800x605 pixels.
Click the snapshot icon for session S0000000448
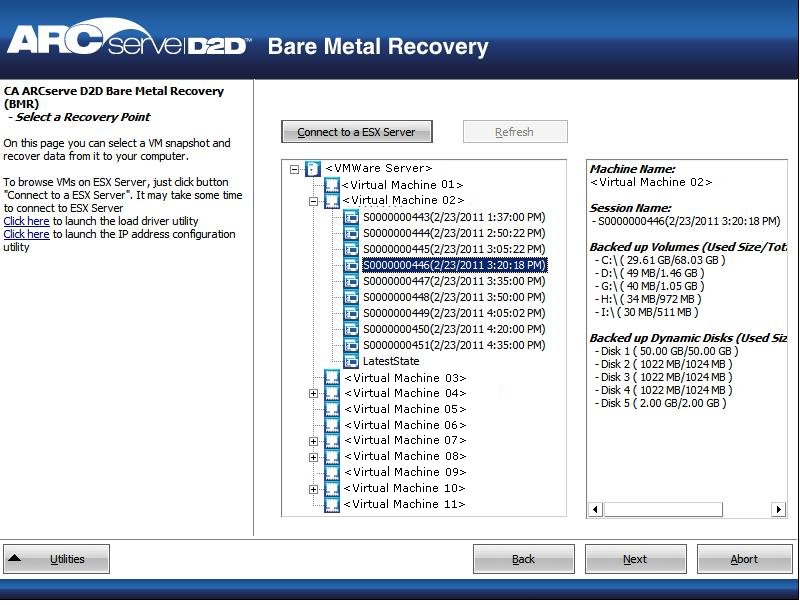click(351, 297)
